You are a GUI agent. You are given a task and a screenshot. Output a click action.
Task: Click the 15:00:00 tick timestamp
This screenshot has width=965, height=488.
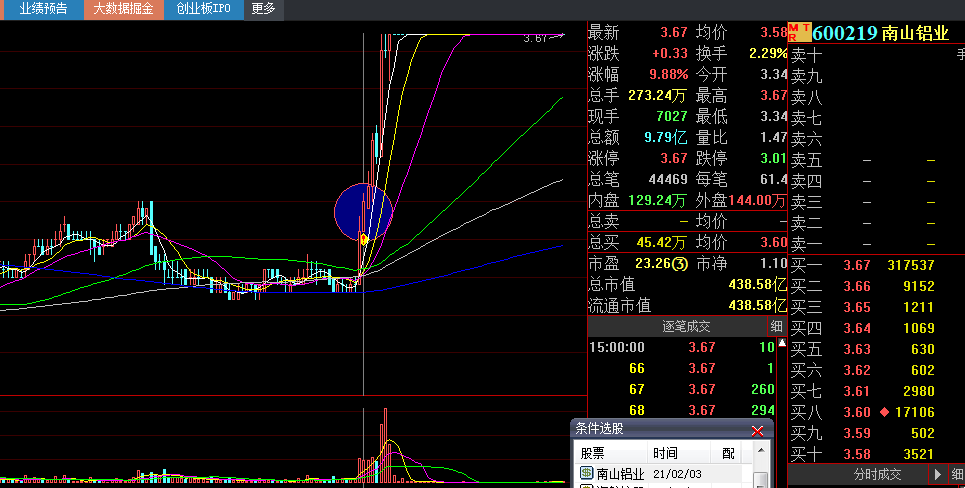[617, 347]
